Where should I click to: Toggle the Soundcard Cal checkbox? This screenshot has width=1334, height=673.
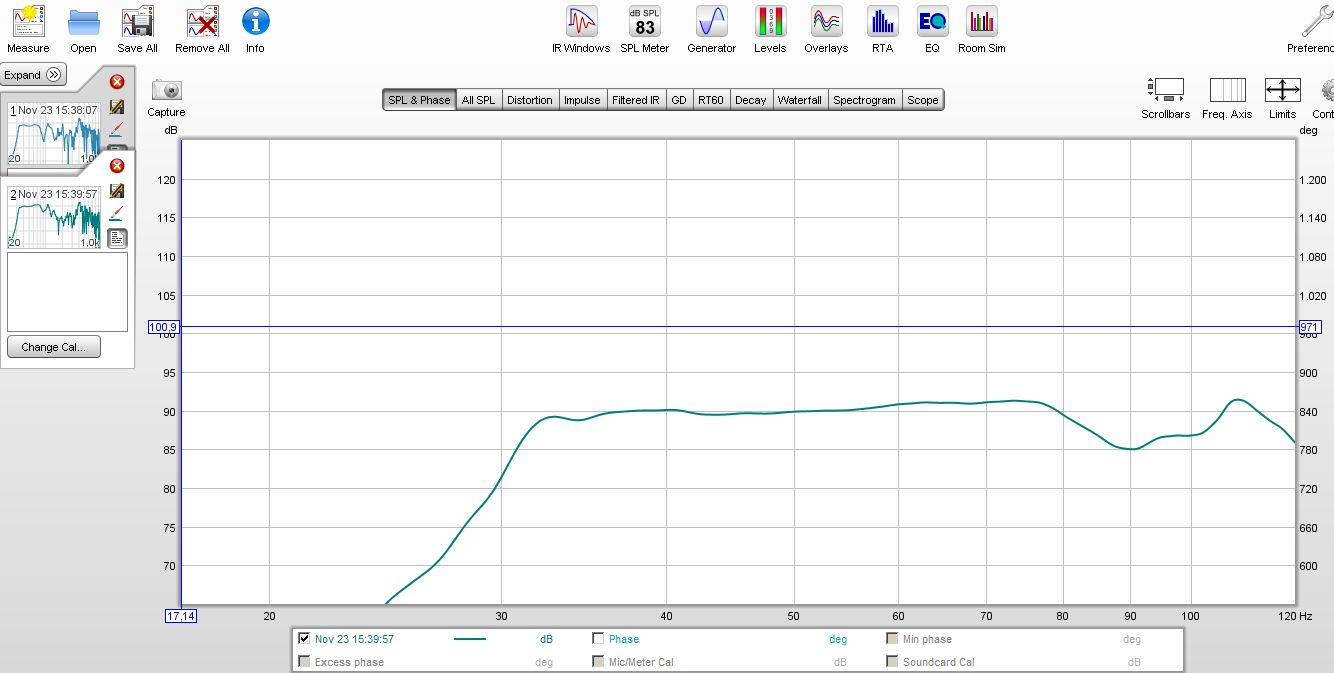coord(892,661)
